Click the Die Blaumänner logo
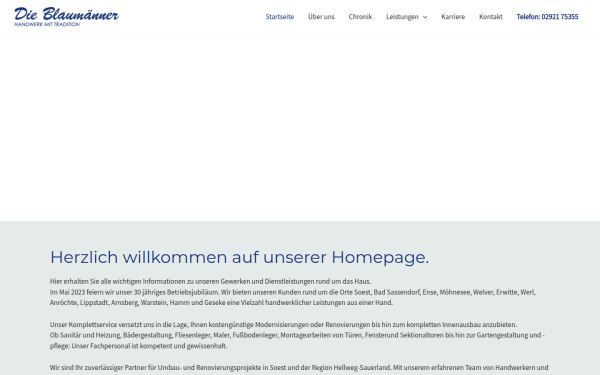Viewport: 600px width, 375px height. click(66, 17)
